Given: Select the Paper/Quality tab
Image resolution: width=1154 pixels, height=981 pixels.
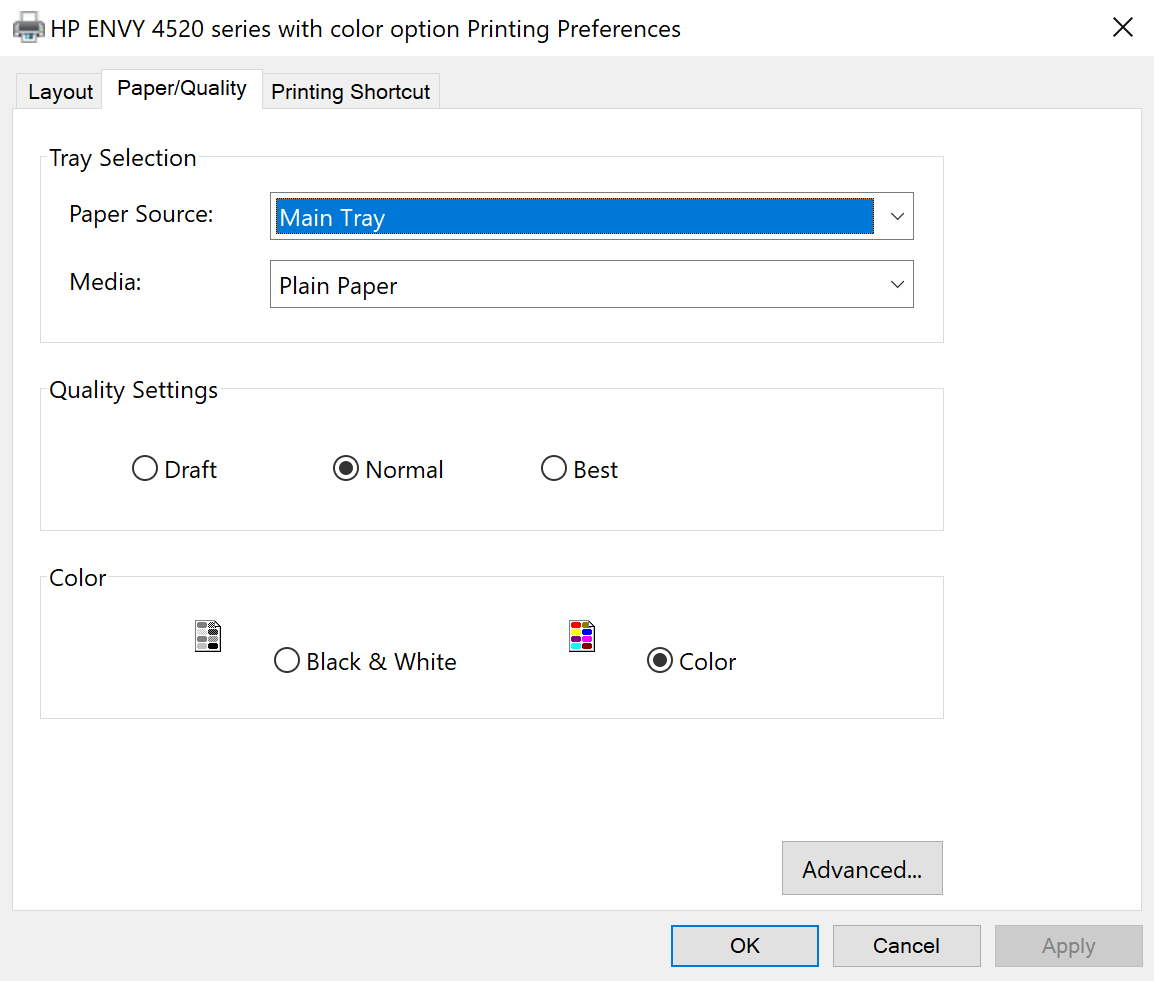Looking at the screenshot, I should point(181,88).
